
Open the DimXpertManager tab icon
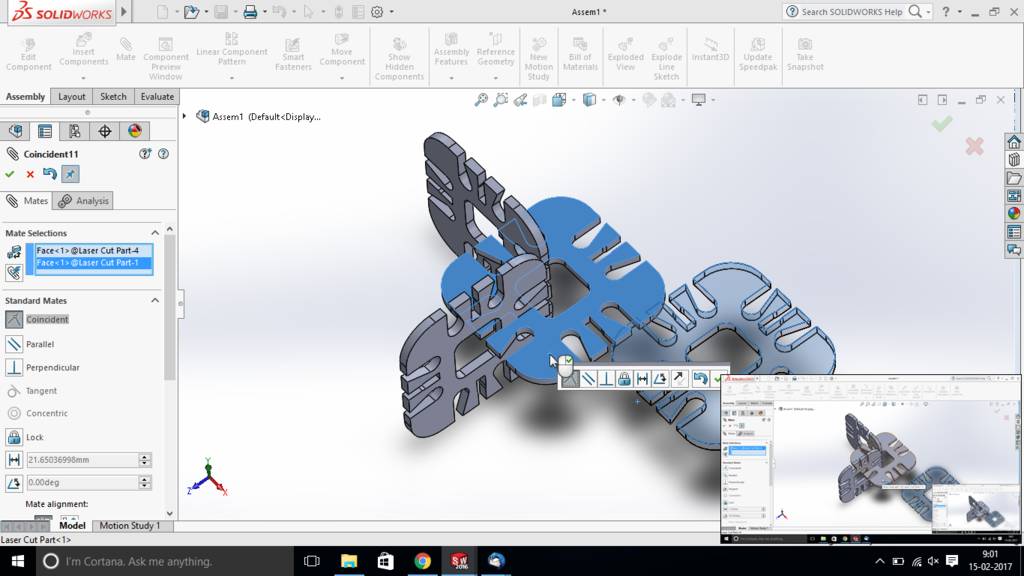[104, 131]
